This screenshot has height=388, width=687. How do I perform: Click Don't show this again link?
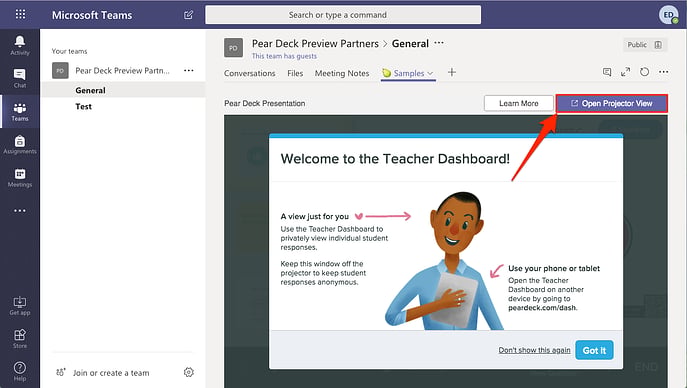[x=535, y=350]
